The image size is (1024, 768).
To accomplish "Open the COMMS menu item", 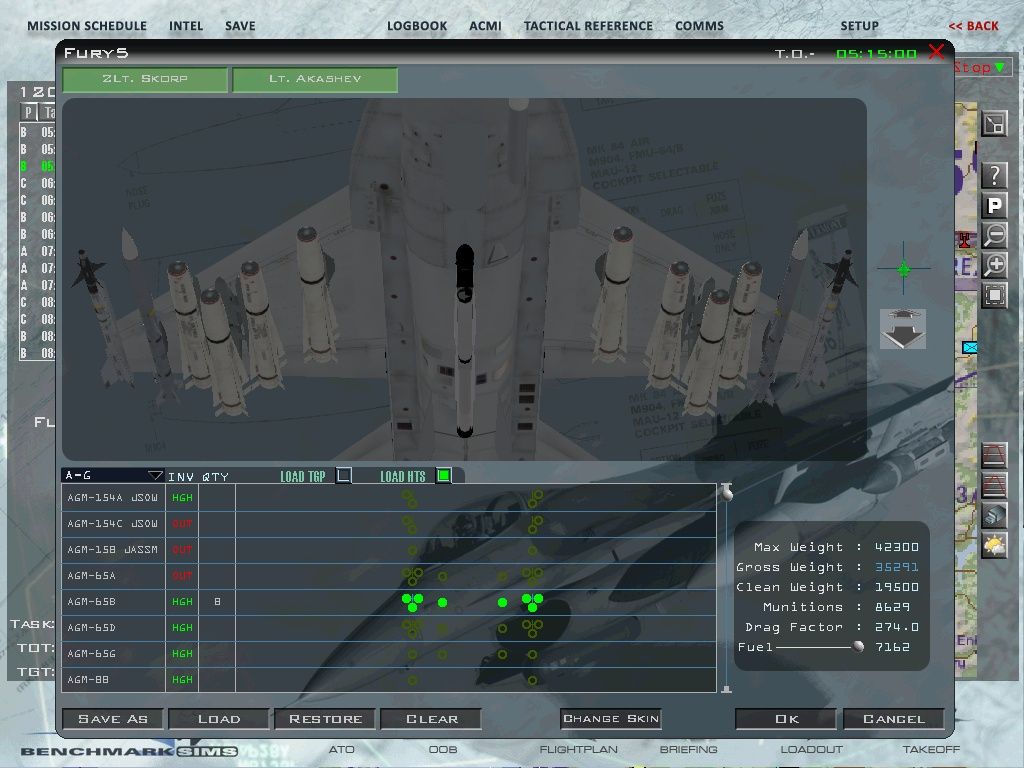I will [699, 26].
